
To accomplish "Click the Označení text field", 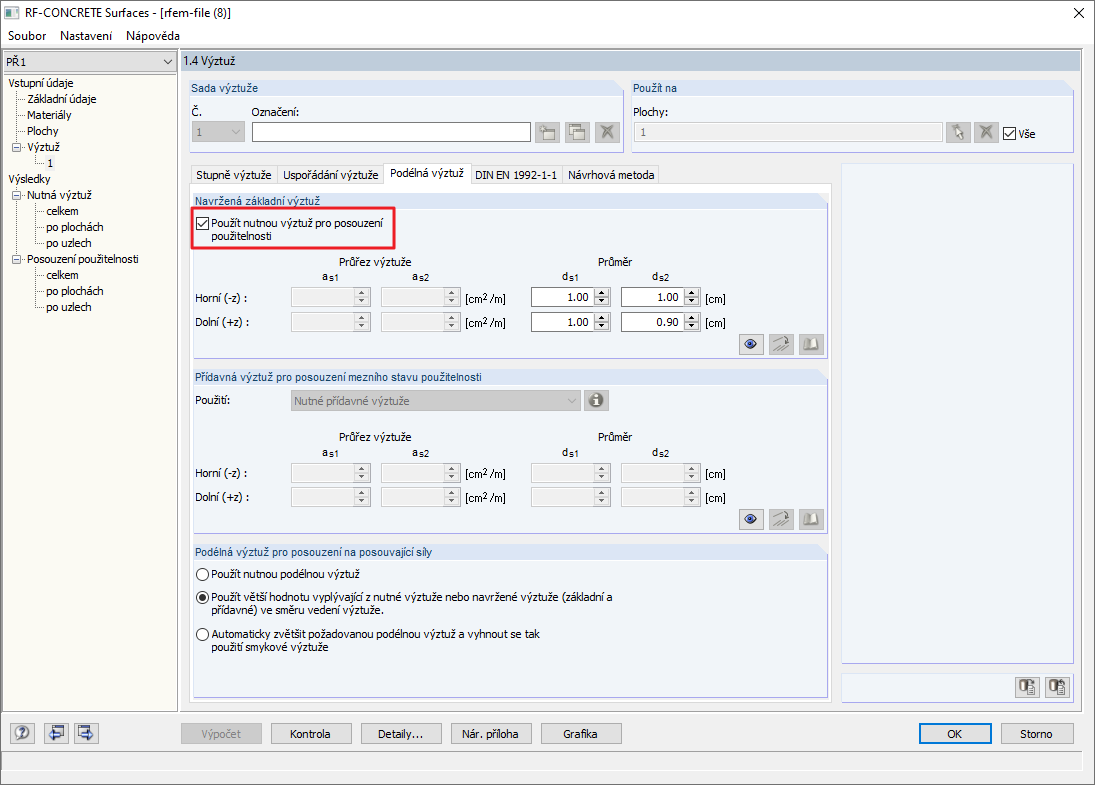I will (x=391, y=132).
